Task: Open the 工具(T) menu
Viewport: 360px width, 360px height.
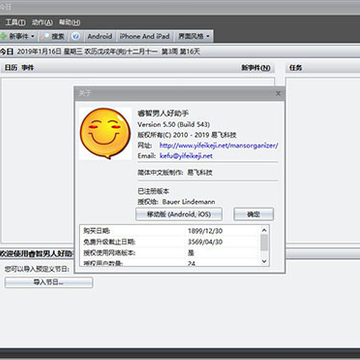Action: point(15,23)
